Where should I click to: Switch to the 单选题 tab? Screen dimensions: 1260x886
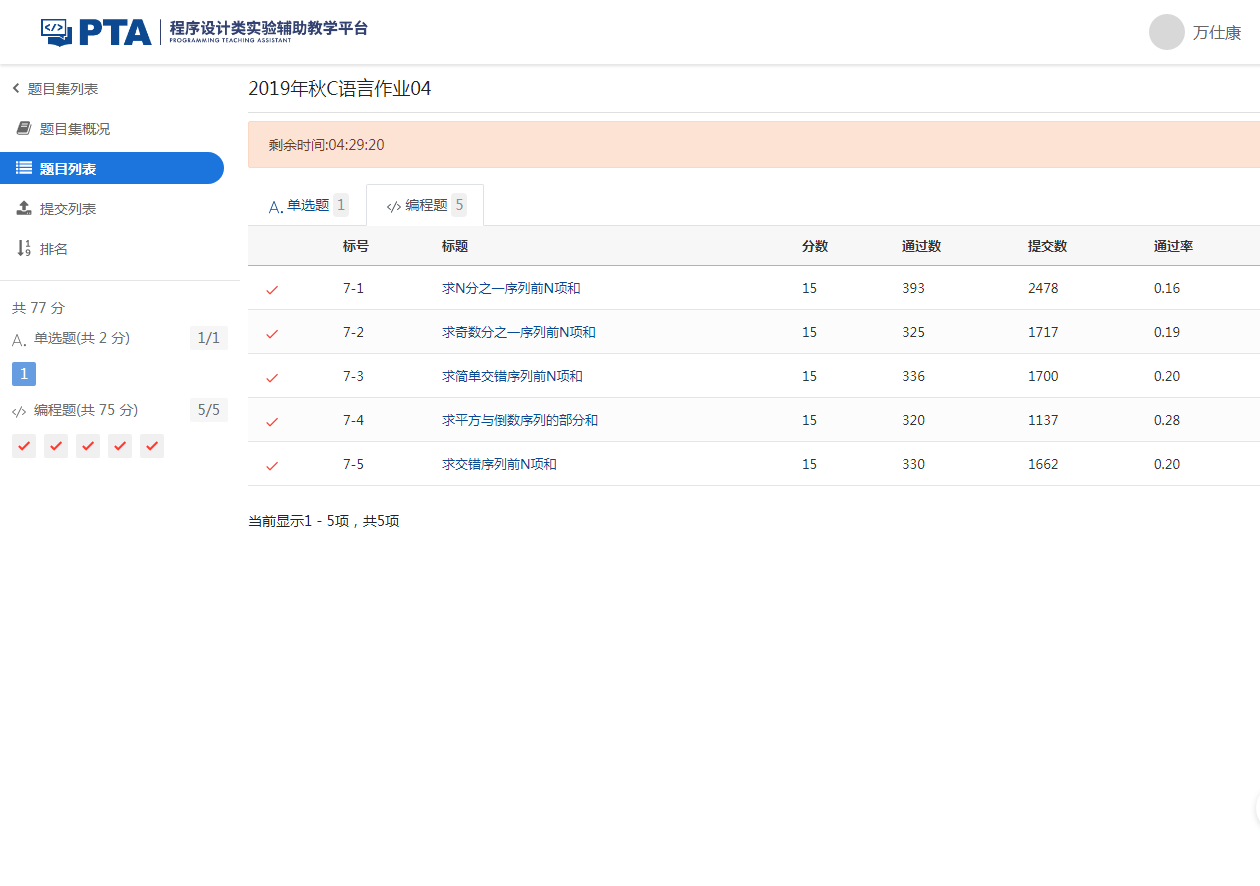(x=307, y=205)
